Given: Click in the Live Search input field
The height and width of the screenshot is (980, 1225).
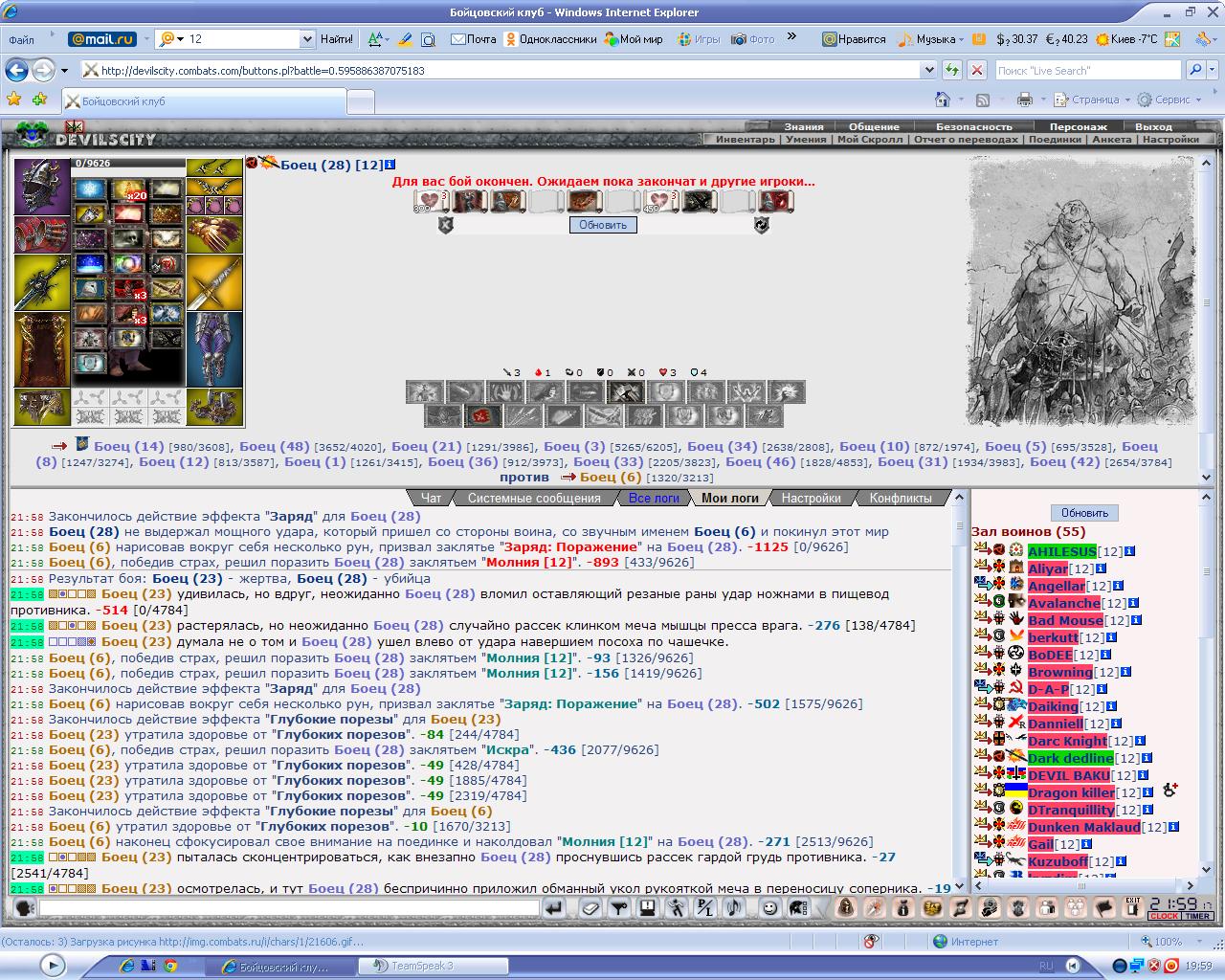Looking at the screenshot, I should point(1088,70).
